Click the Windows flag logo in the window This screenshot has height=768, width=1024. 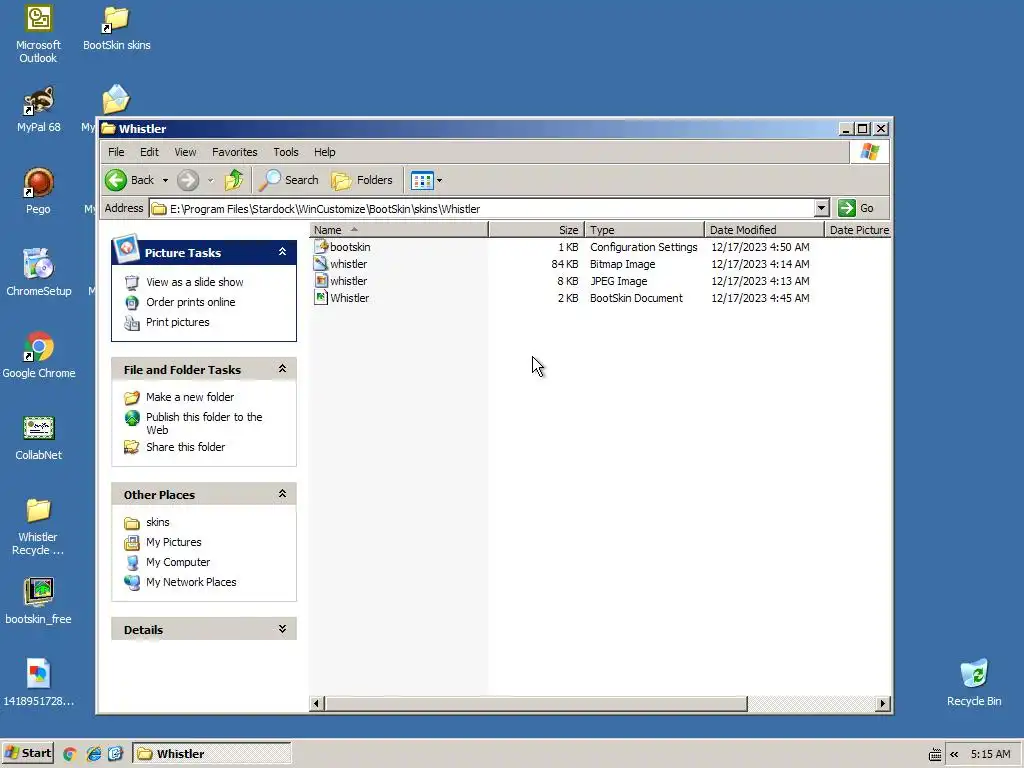869,152
